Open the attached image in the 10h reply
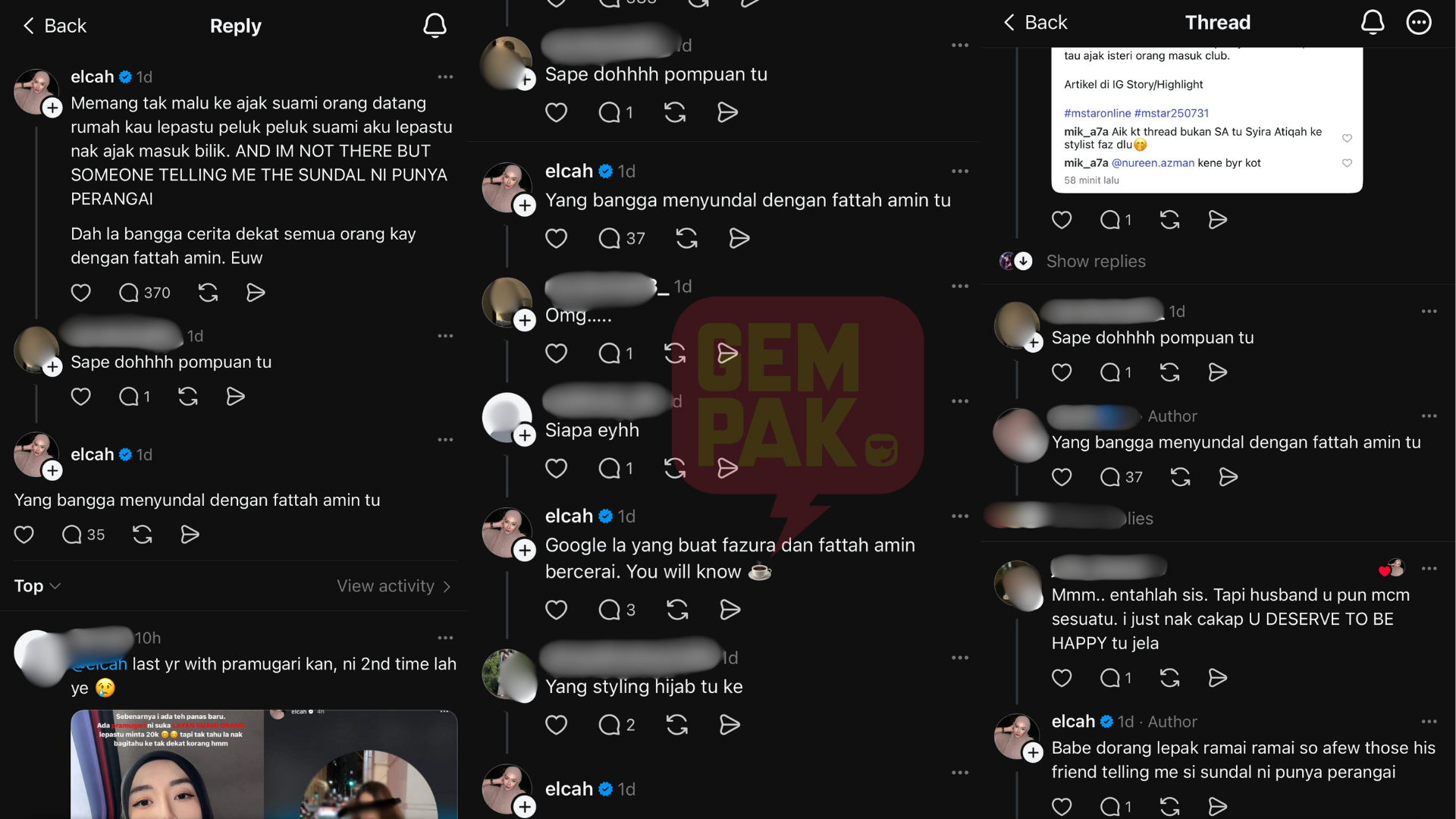 [264, 764]
